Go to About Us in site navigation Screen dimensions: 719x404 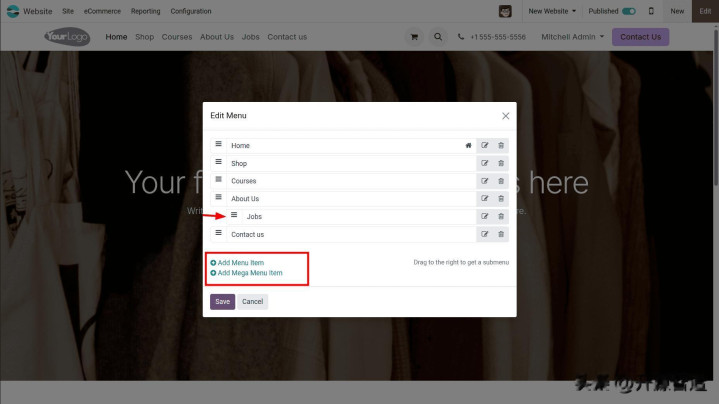(217, 37)
